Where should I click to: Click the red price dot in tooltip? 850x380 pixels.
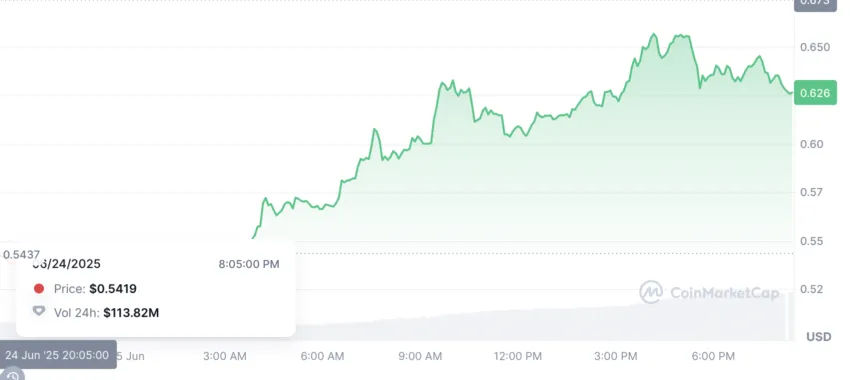pos(38,289)
